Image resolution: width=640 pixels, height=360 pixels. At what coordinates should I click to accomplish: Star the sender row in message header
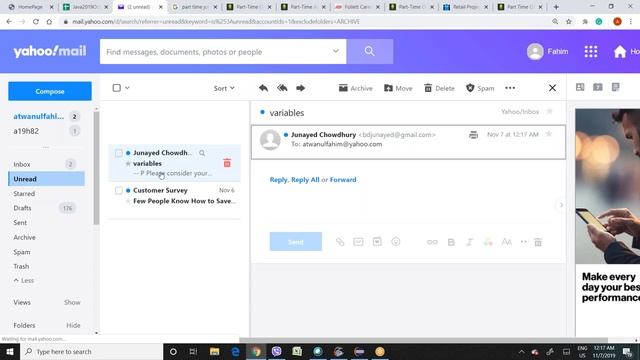coord(549,134)
